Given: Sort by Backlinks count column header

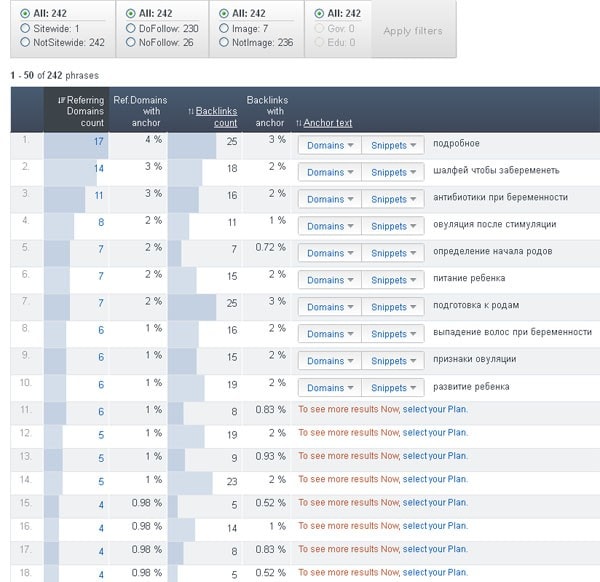Looking at the screenshot, I should pos(215,117).
